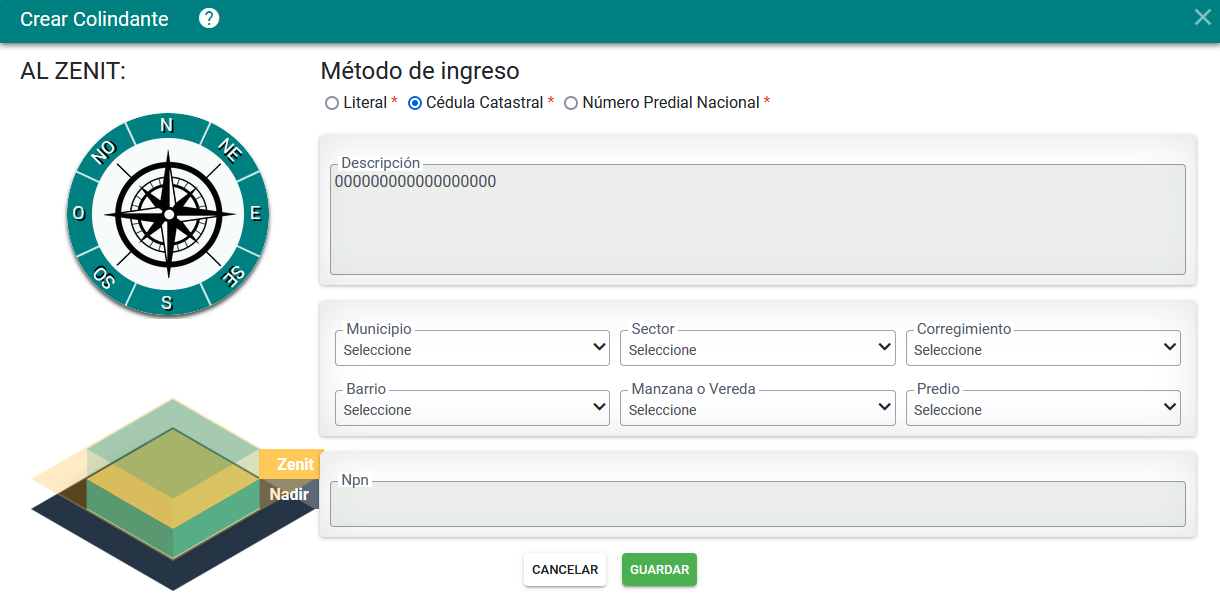Choose Número Predial Nacional radio option
1220x596 pixels.
(571, 103)
